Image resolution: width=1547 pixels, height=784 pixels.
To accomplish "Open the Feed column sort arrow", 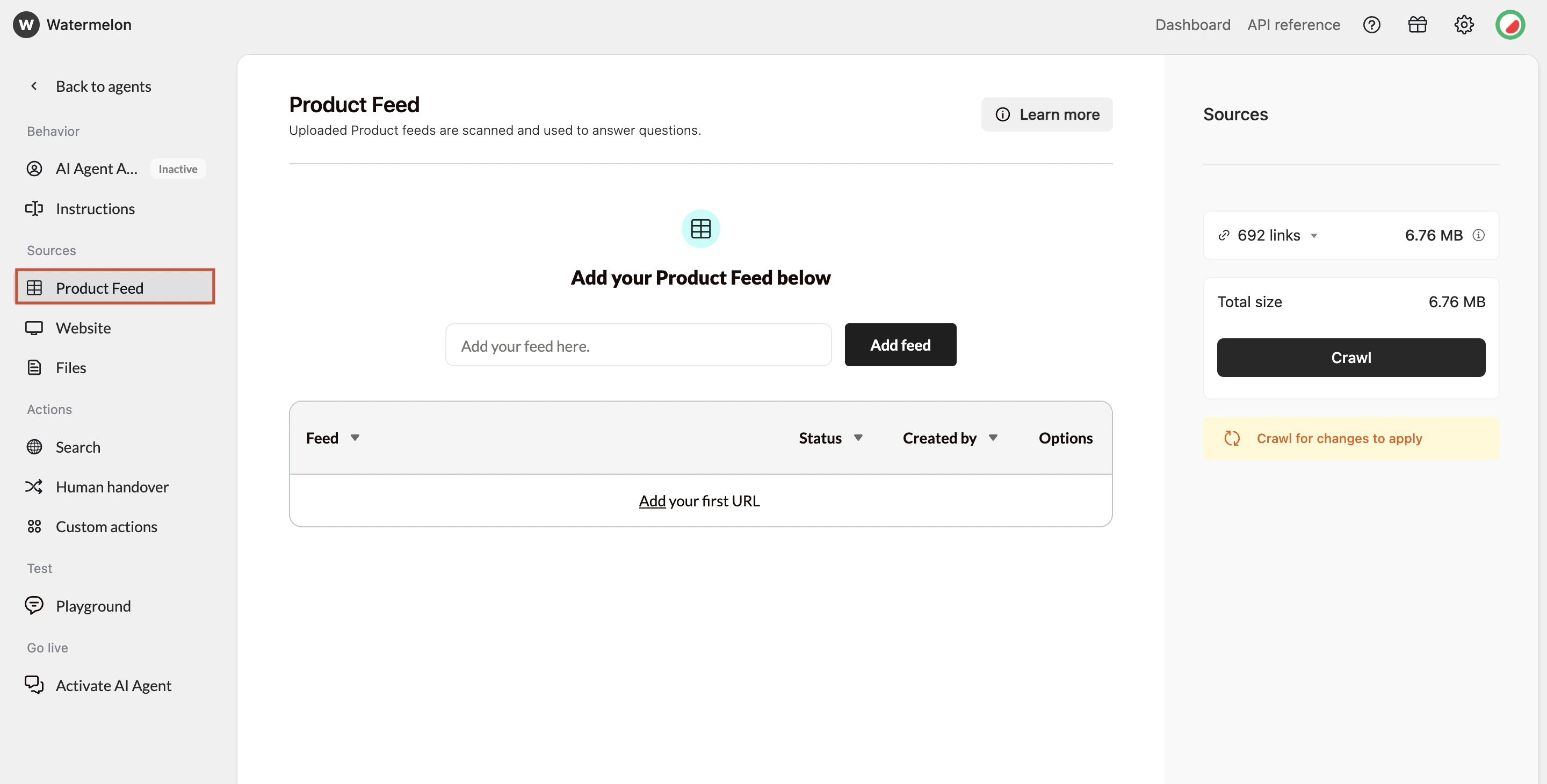I will click(x=355, y=438).
